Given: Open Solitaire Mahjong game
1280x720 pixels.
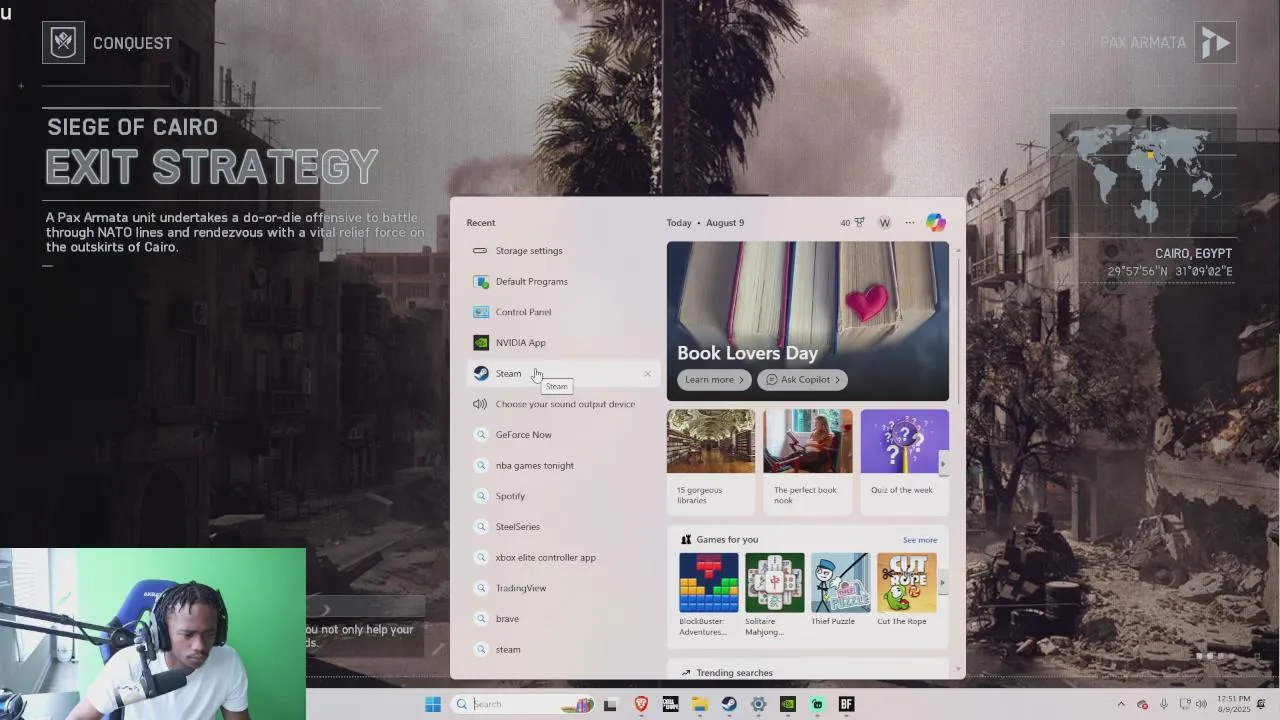Looking at the screenshot, I should [774, 595].
